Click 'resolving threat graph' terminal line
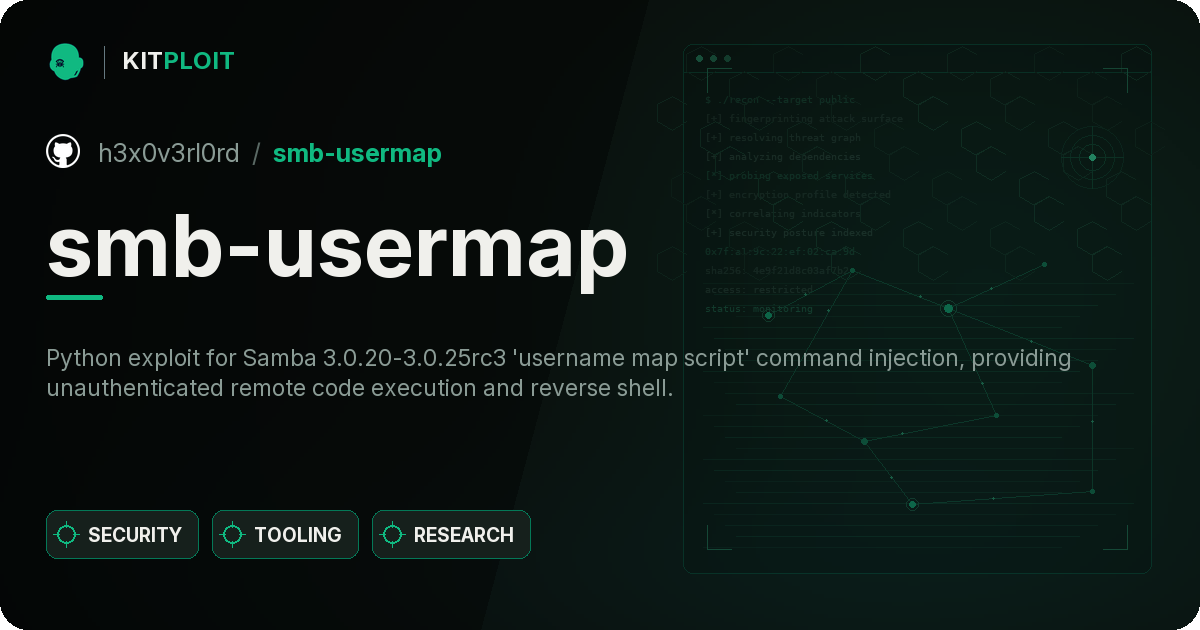1200x630 pixels. [783, 138]
